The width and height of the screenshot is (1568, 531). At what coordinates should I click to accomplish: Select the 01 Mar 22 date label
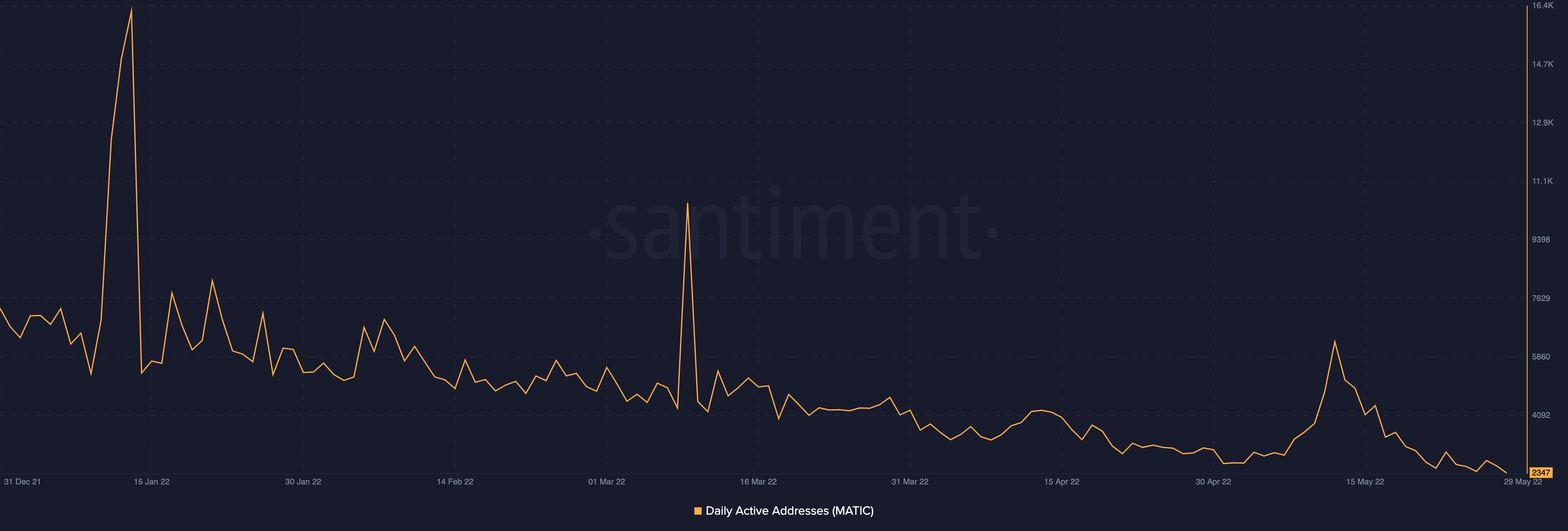[x=606, y=481]
